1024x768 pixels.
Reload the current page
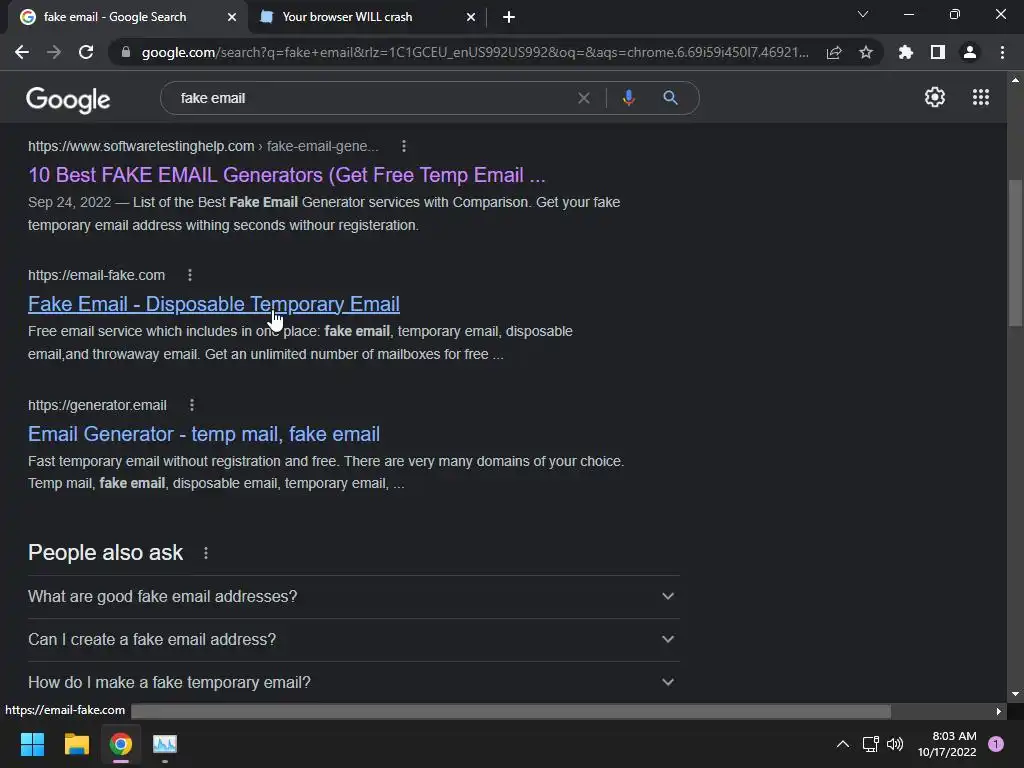(x=86, y=52)
